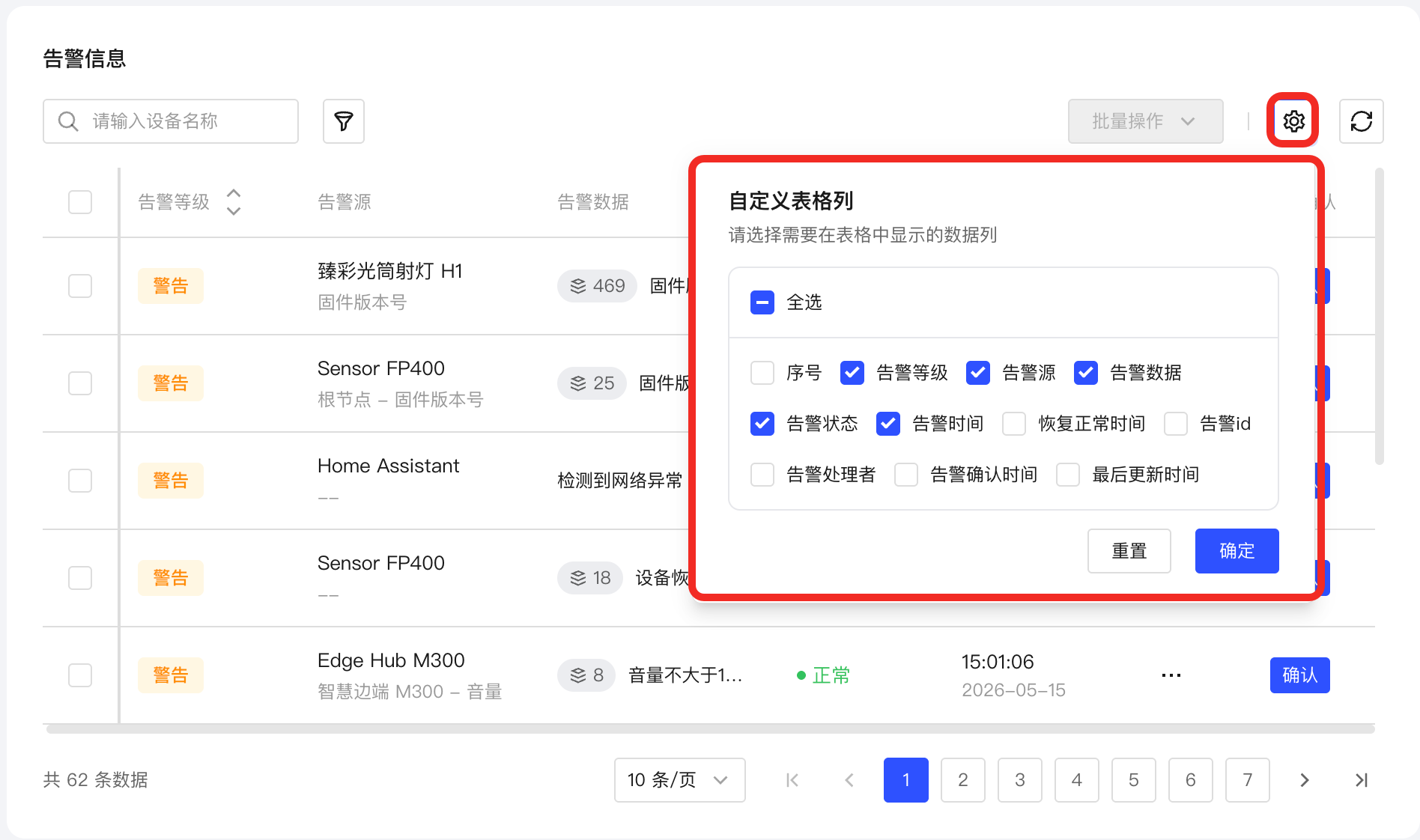
Task: Uncheck the 告警源 column checkbox
Action: (x=978, y=373)
